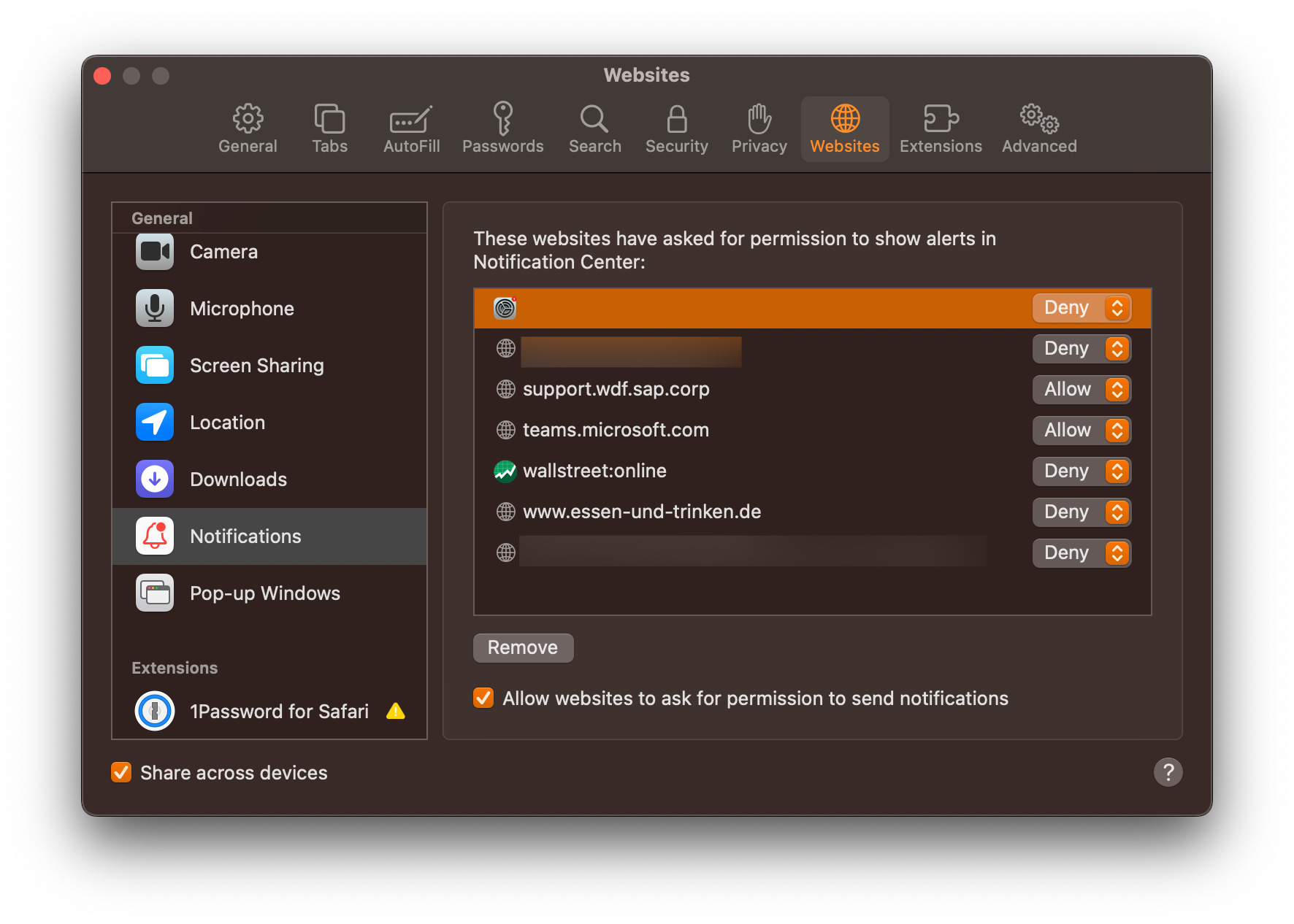This screenshot has width=1294, height=924.
Task: Click the yellow warning icon beside 1Password
Action: click(396, 712)
